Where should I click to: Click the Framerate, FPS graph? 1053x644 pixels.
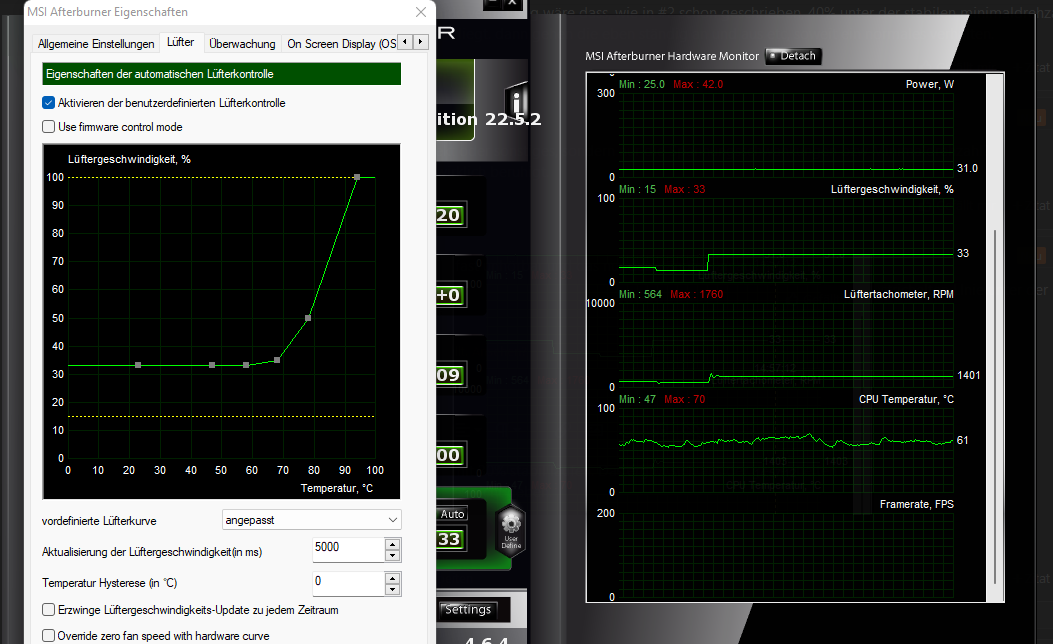coord(786,555)
